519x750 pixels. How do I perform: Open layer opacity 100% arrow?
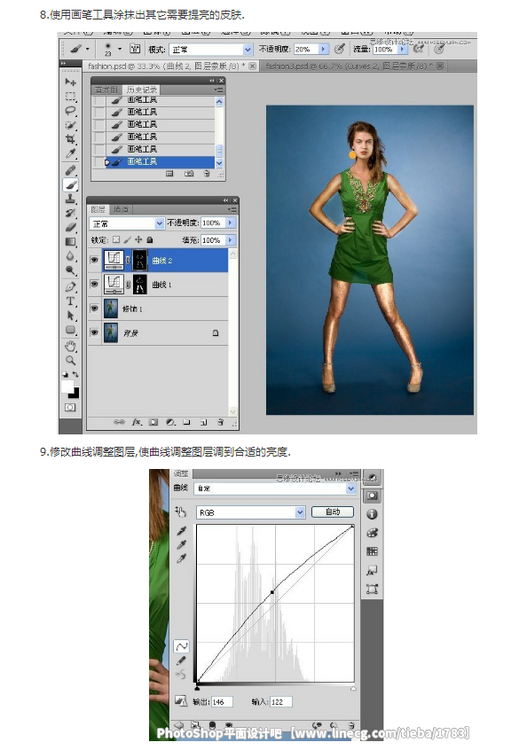point(231,223)
